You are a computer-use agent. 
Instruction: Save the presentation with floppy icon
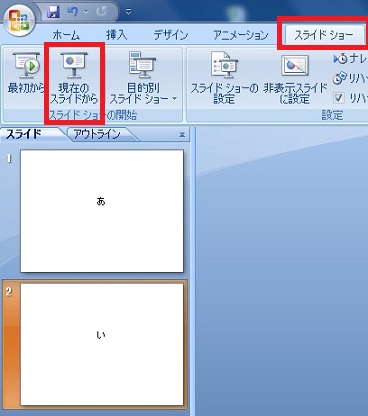pyautogui.click(x=53, y=12)
